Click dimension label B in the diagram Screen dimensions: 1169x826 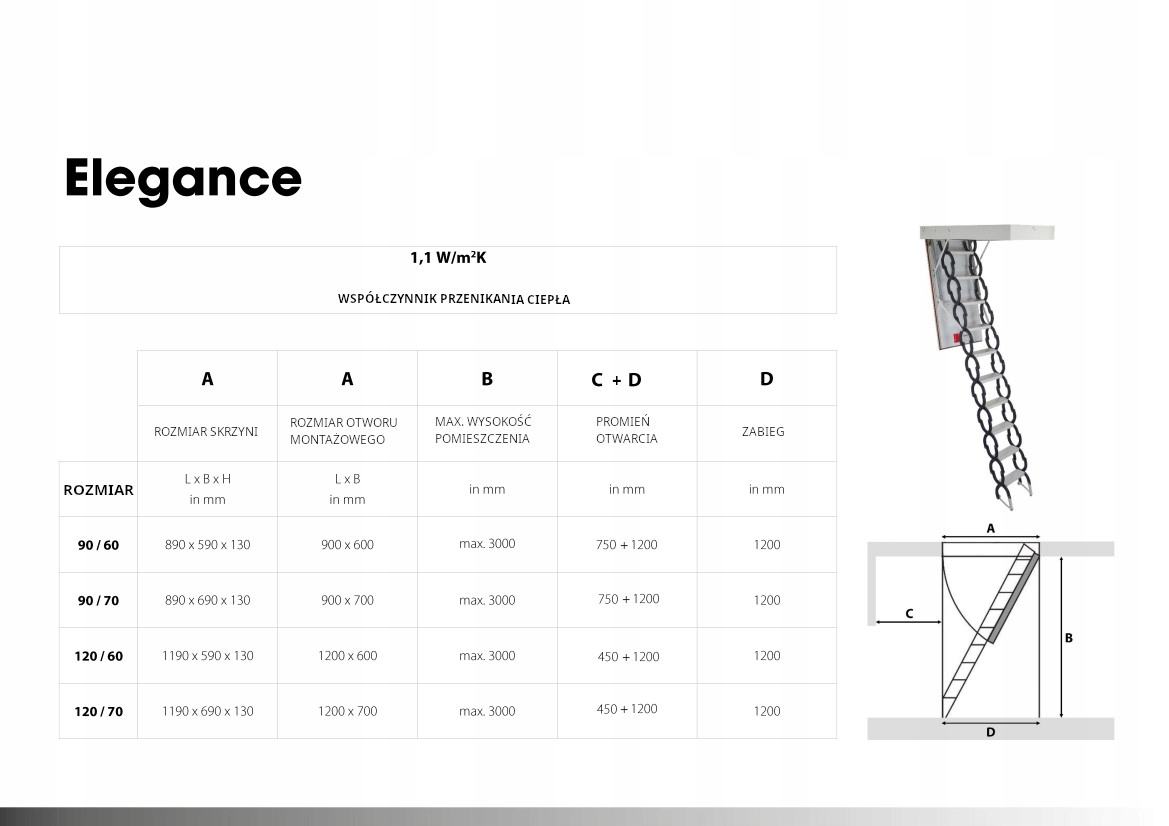(x=1068, y=637)
